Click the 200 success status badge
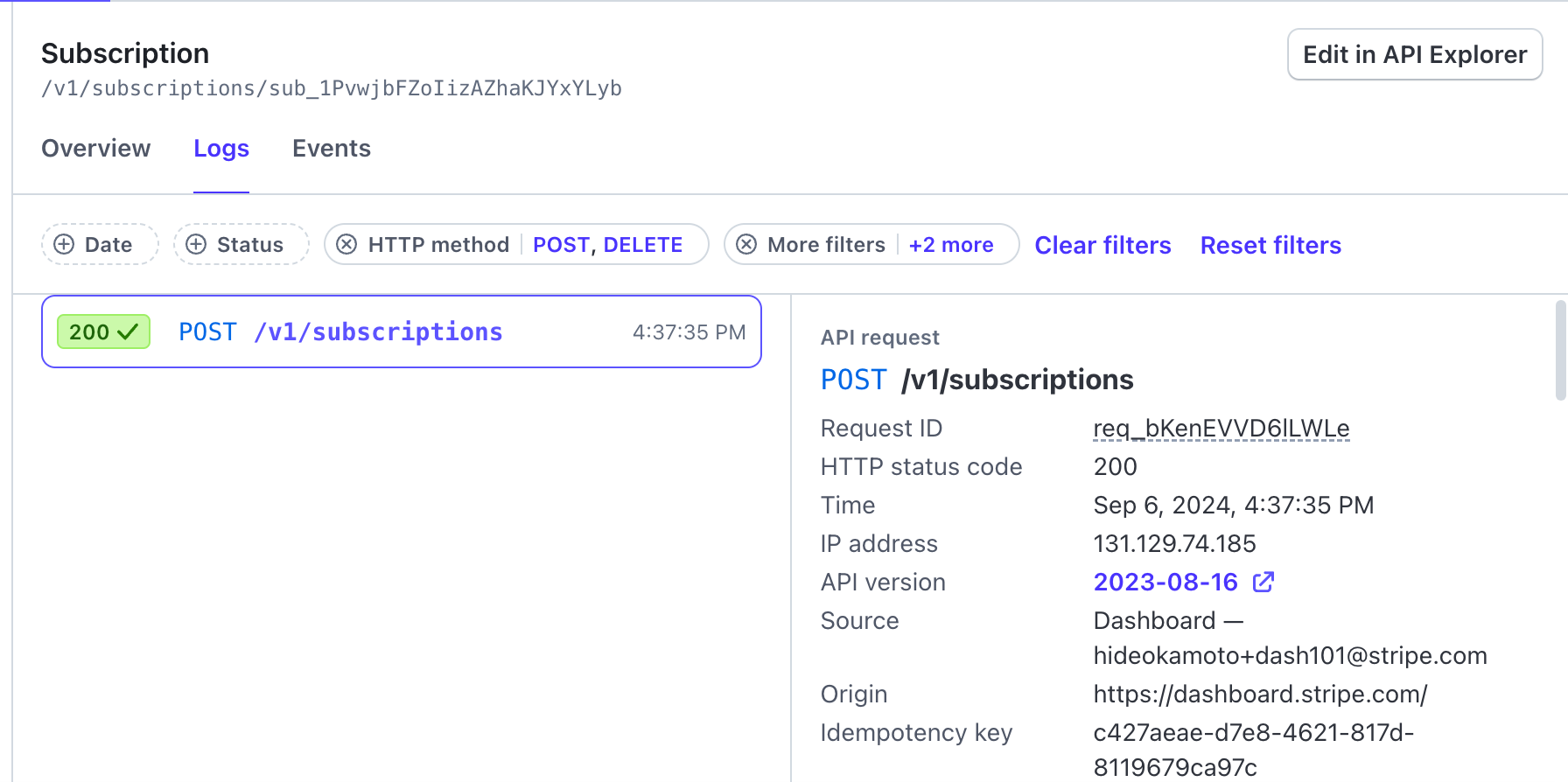The height and width of the screenshot is (782, 1568). [x=103, y=332]
